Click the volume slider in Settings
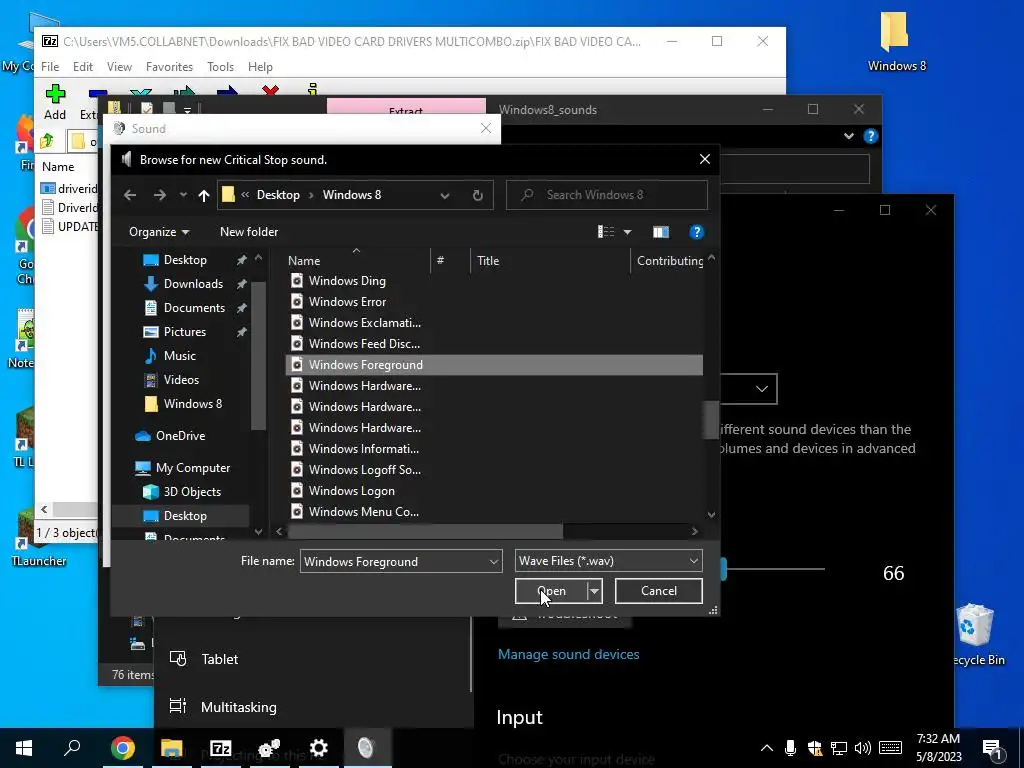Viewport: 1024px width, 768px height. click(773, 569)
